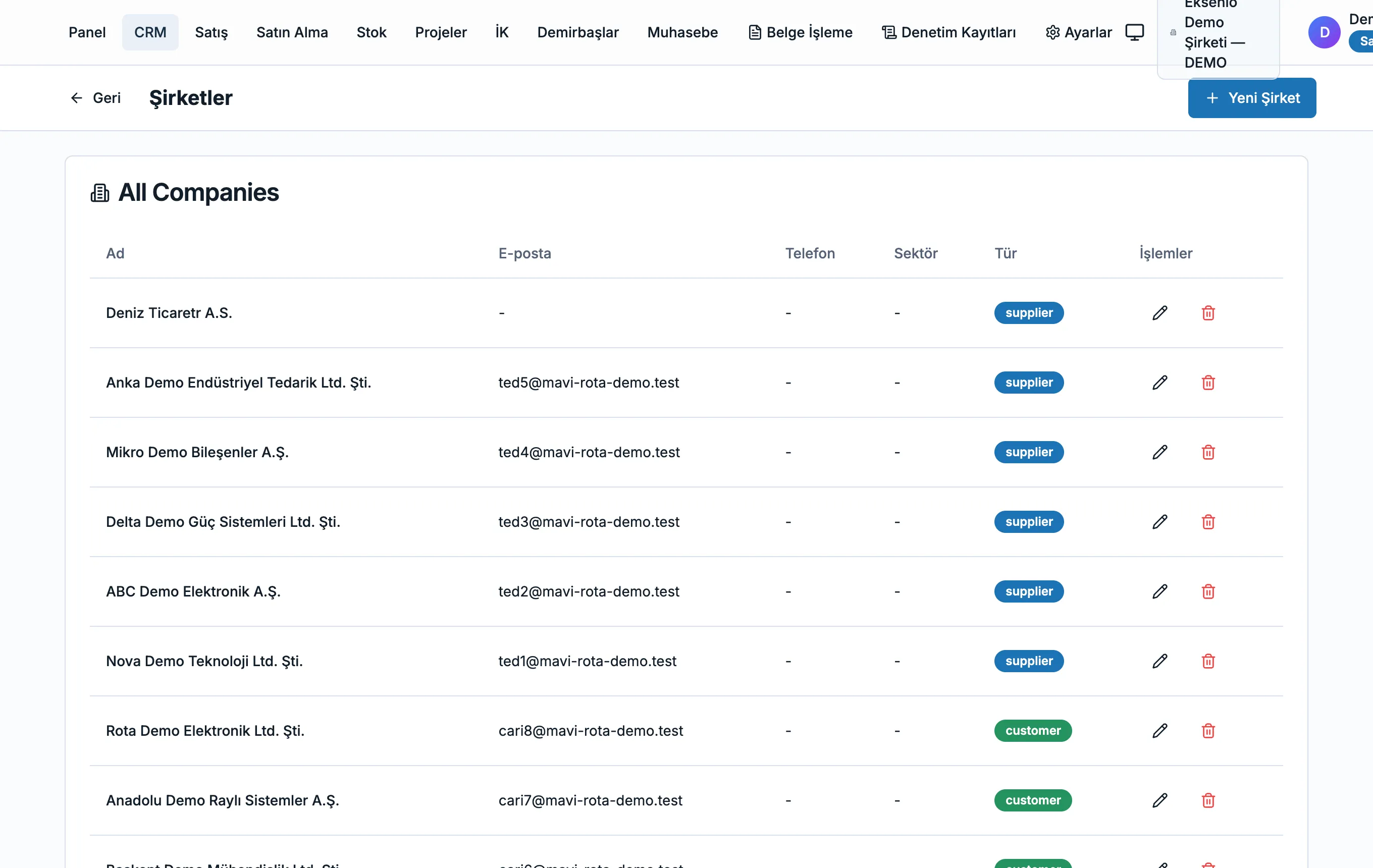1373x868 pixels.
Task: Open Belge İşleme page
Action: pos(800,32)
